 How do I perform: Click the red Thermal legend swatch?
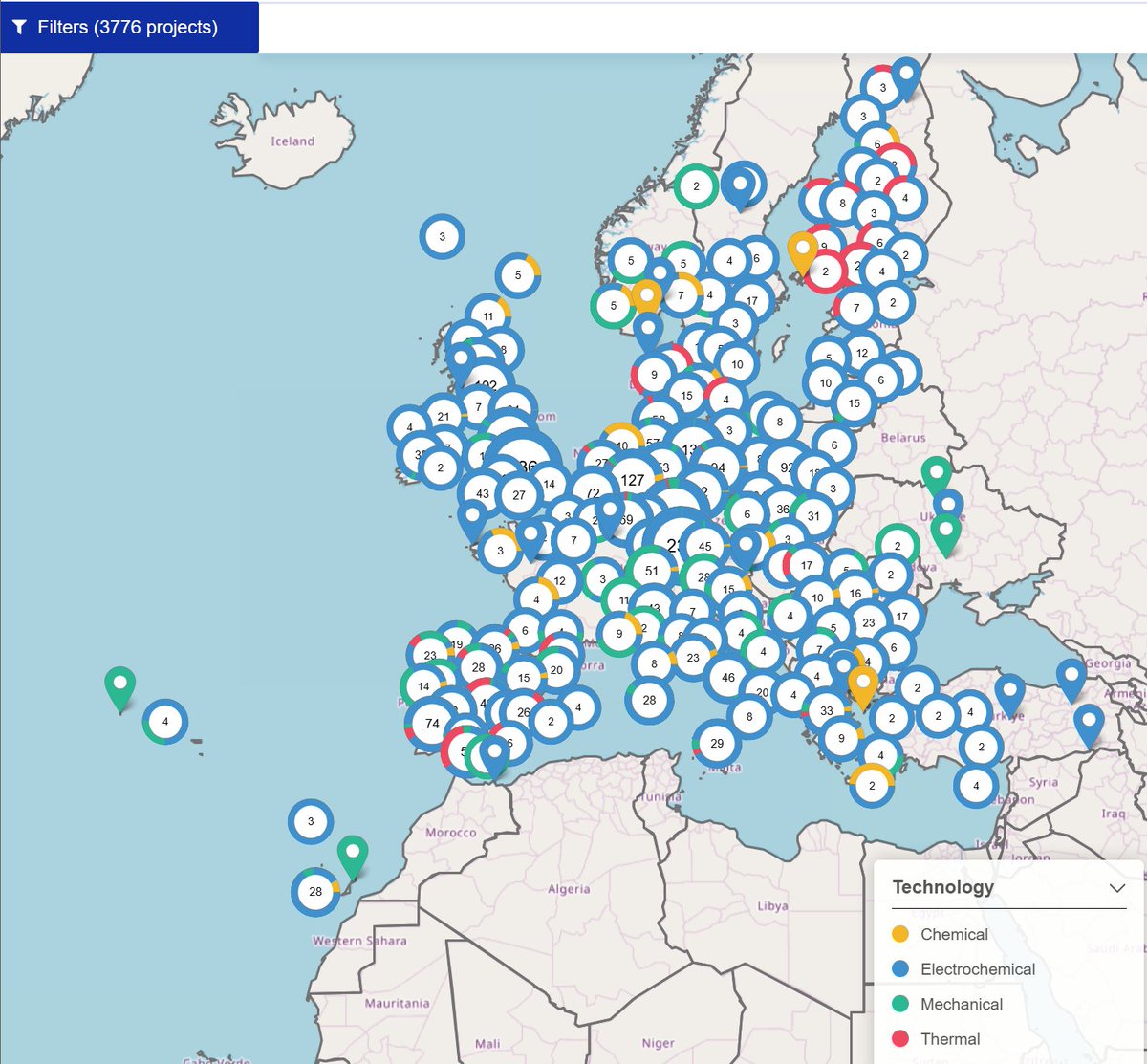899,1039
